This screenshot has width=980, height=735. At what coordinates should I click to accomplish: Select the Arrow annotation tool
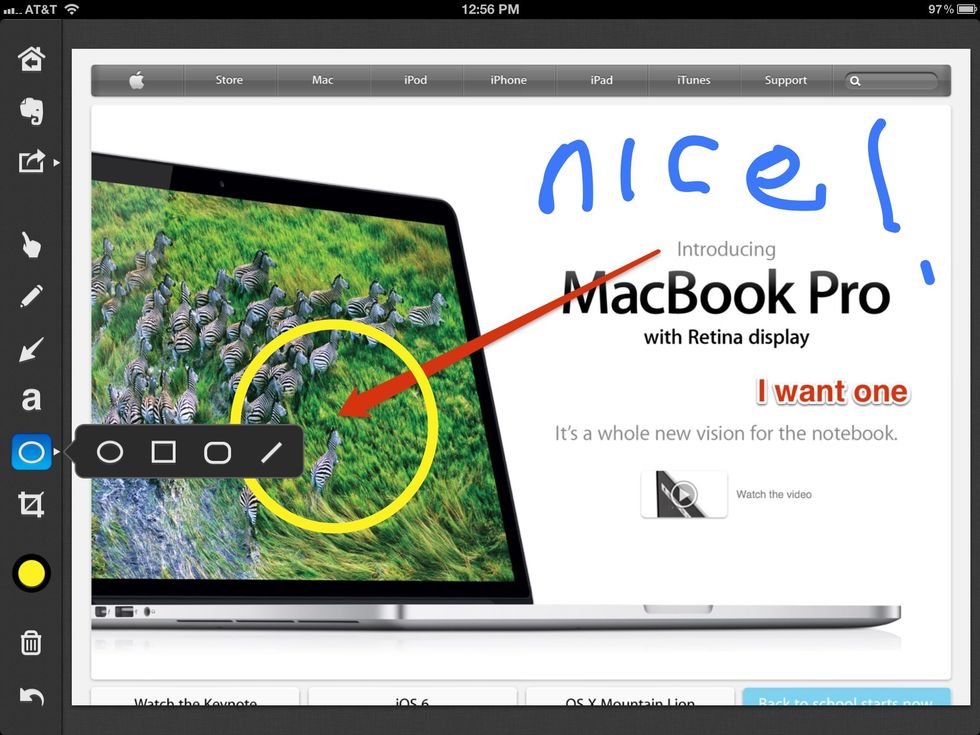pos(31,349)
